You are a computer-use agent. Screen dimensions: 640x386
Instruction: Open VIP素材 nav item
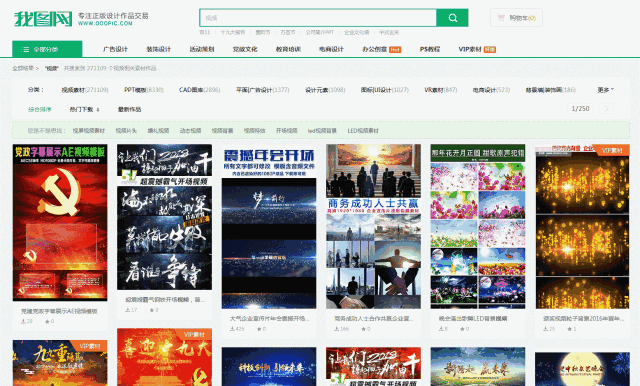470,49
